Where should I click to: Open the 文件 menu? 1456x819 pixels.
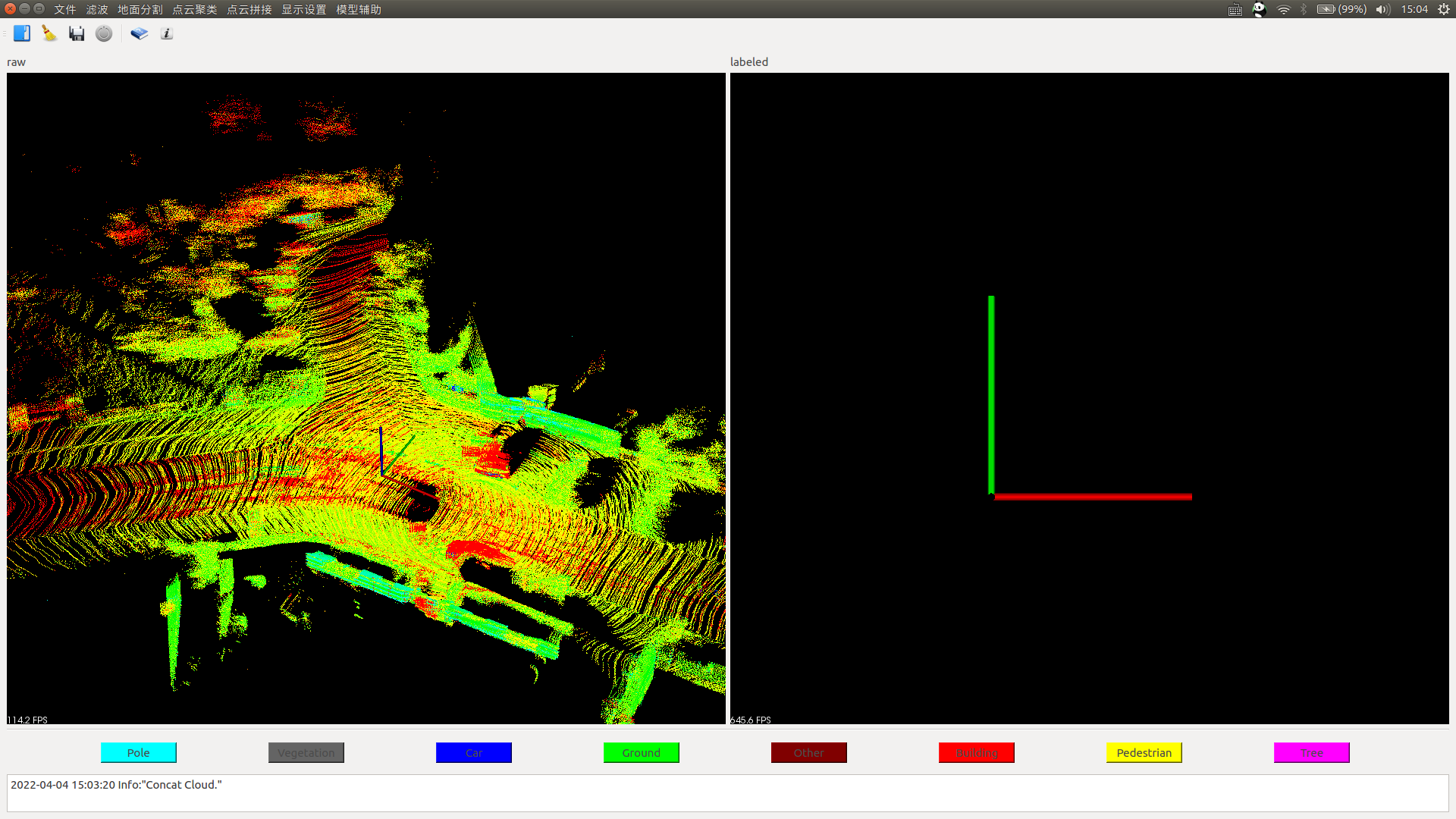tap(64, 9)
